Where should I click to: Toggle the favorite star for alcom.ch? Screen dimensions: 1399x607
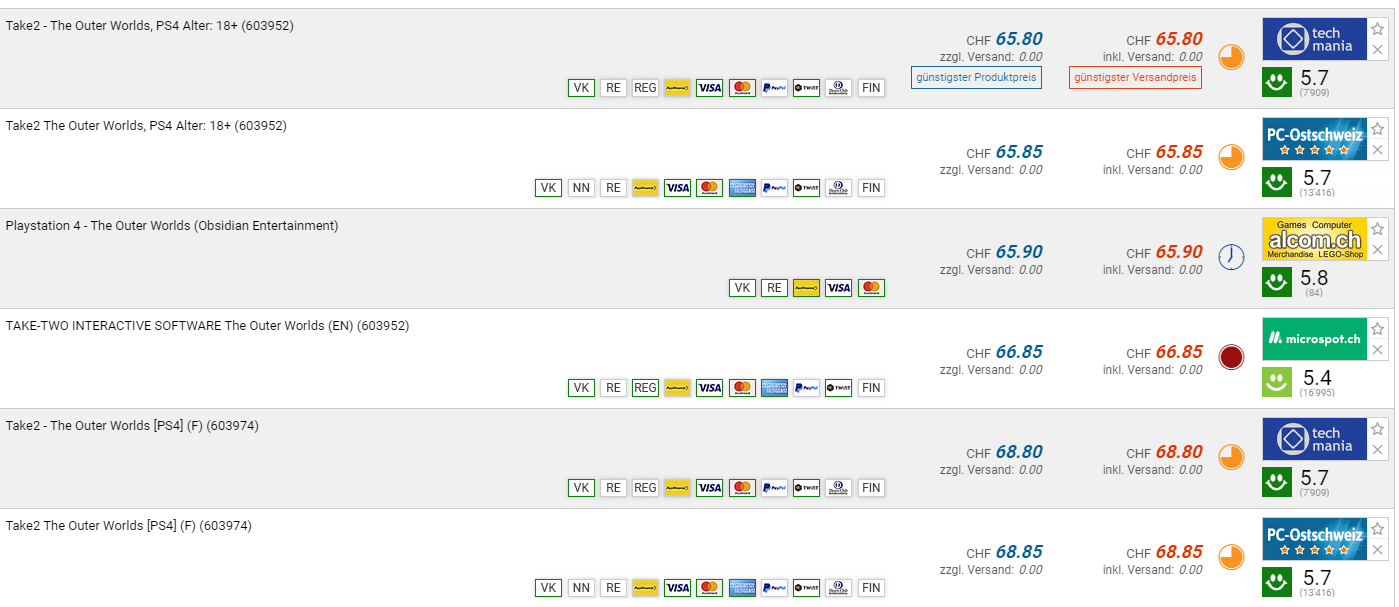[x=1377, y=229]
